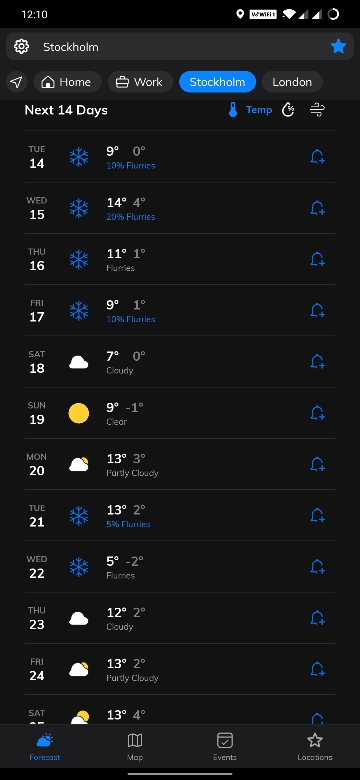Open the Events tab
This screenshot has width=360, height=780.
click(x=225, y=747)
